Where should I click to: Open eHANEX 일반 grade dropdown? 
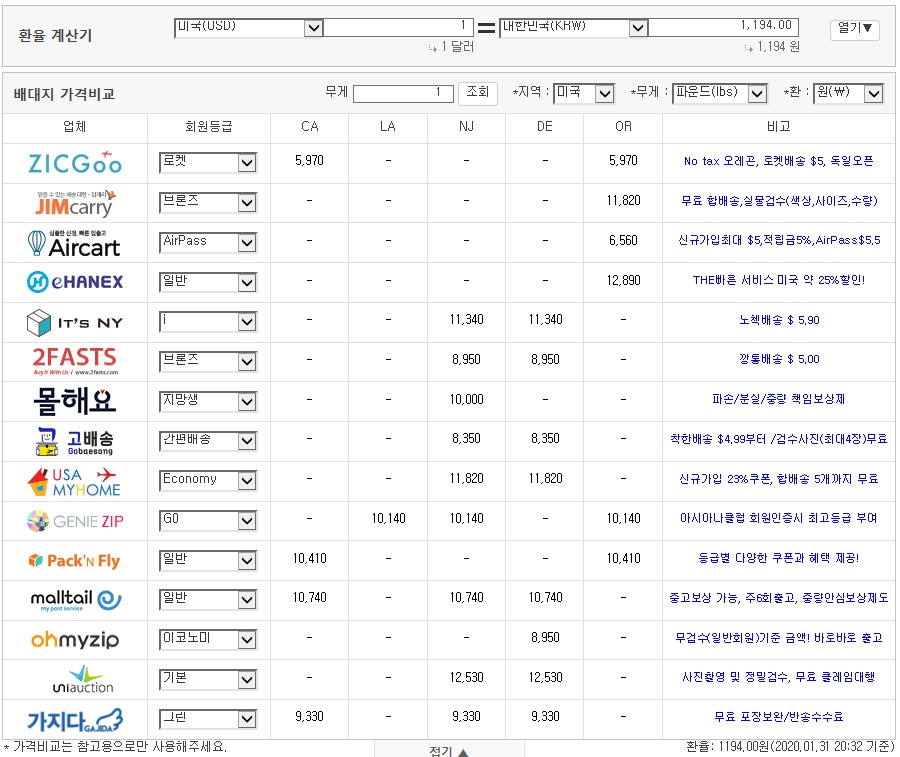pyautogui.click(x=208, y=282)
